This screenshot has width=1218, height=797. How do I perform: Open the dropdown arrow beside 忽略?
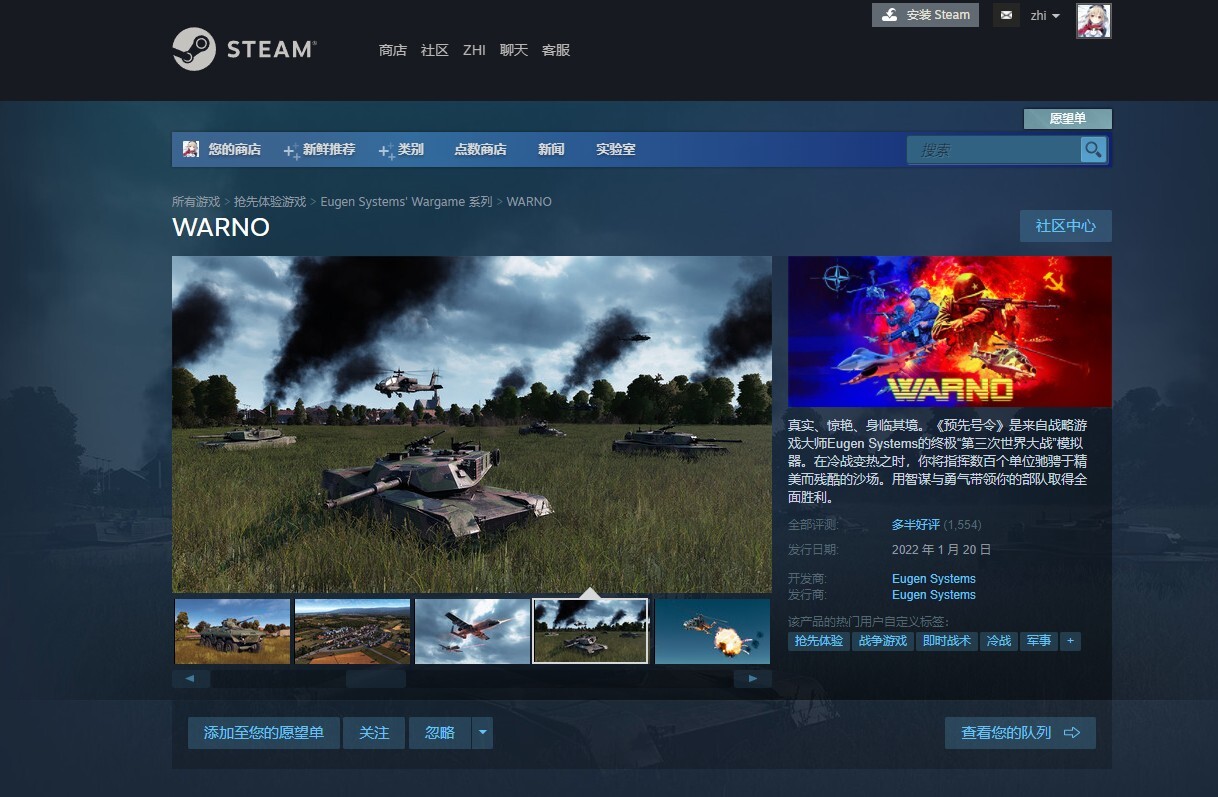coord(482,733)
